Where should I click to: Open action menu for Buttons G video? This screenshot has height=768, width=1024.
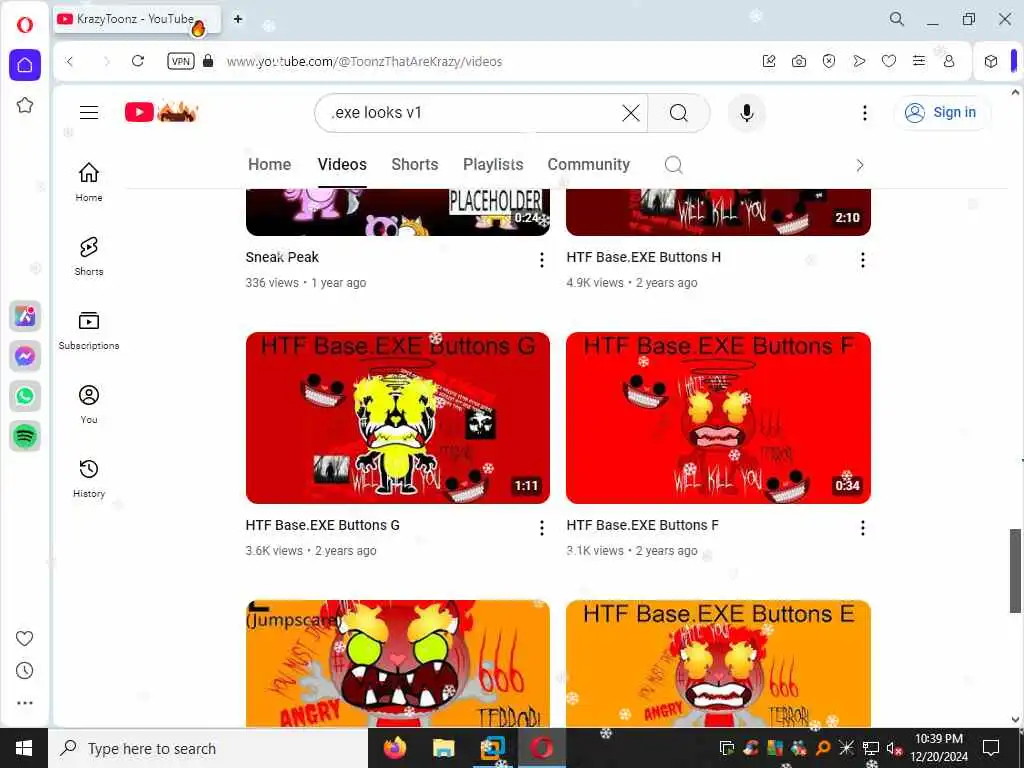[x=541, y=528]
